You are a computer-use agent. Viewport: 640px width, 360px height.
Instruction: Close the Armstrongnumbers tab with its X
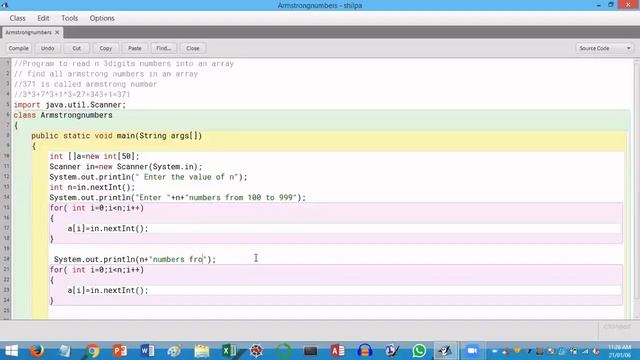(x=57, y=32)
